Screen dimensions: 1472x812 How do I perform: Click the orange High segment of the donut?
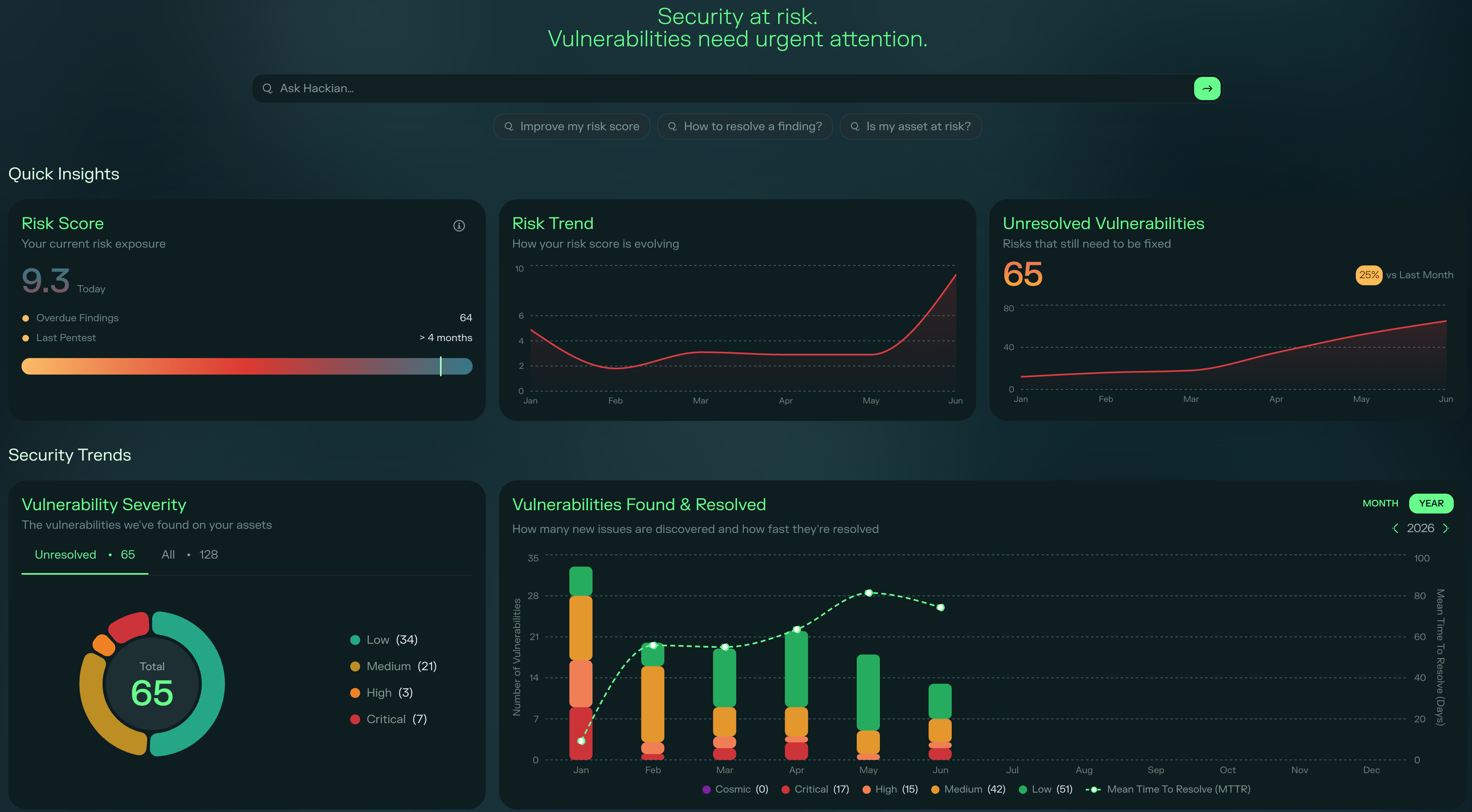click(104, 645)
